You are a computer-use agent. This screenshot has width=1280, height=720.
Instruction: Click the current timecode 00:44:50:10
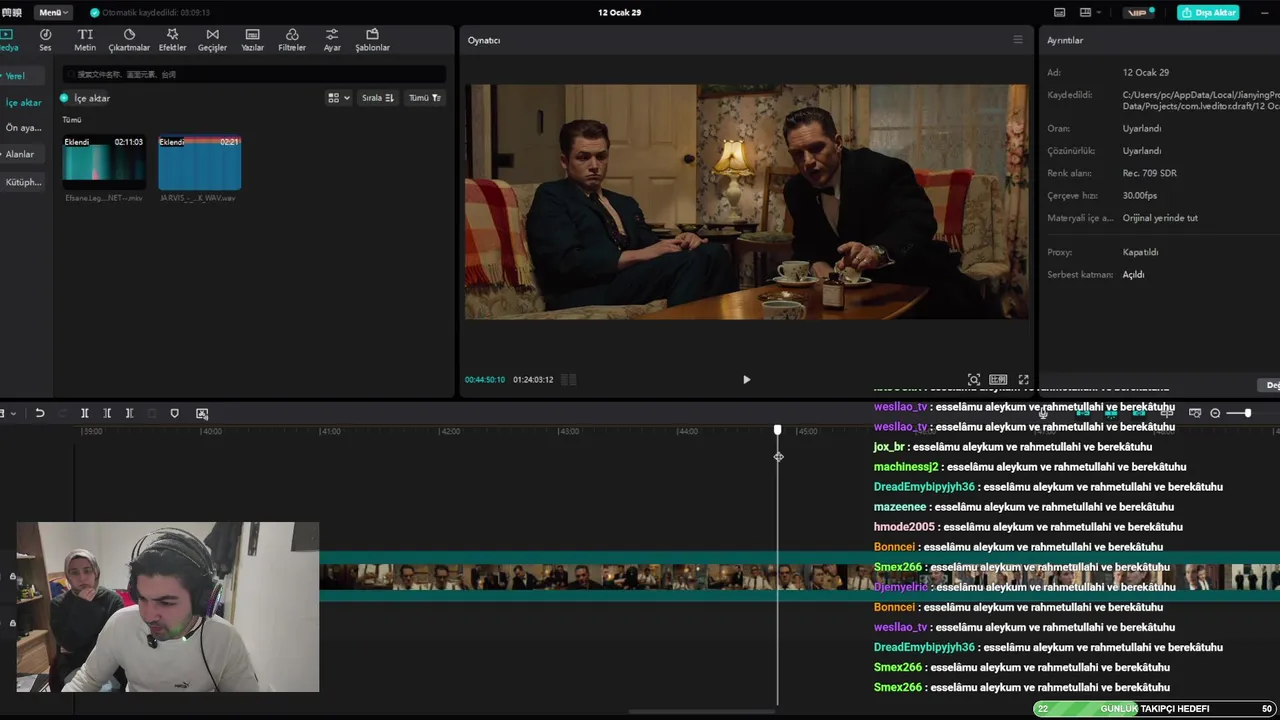click(485, 380)
